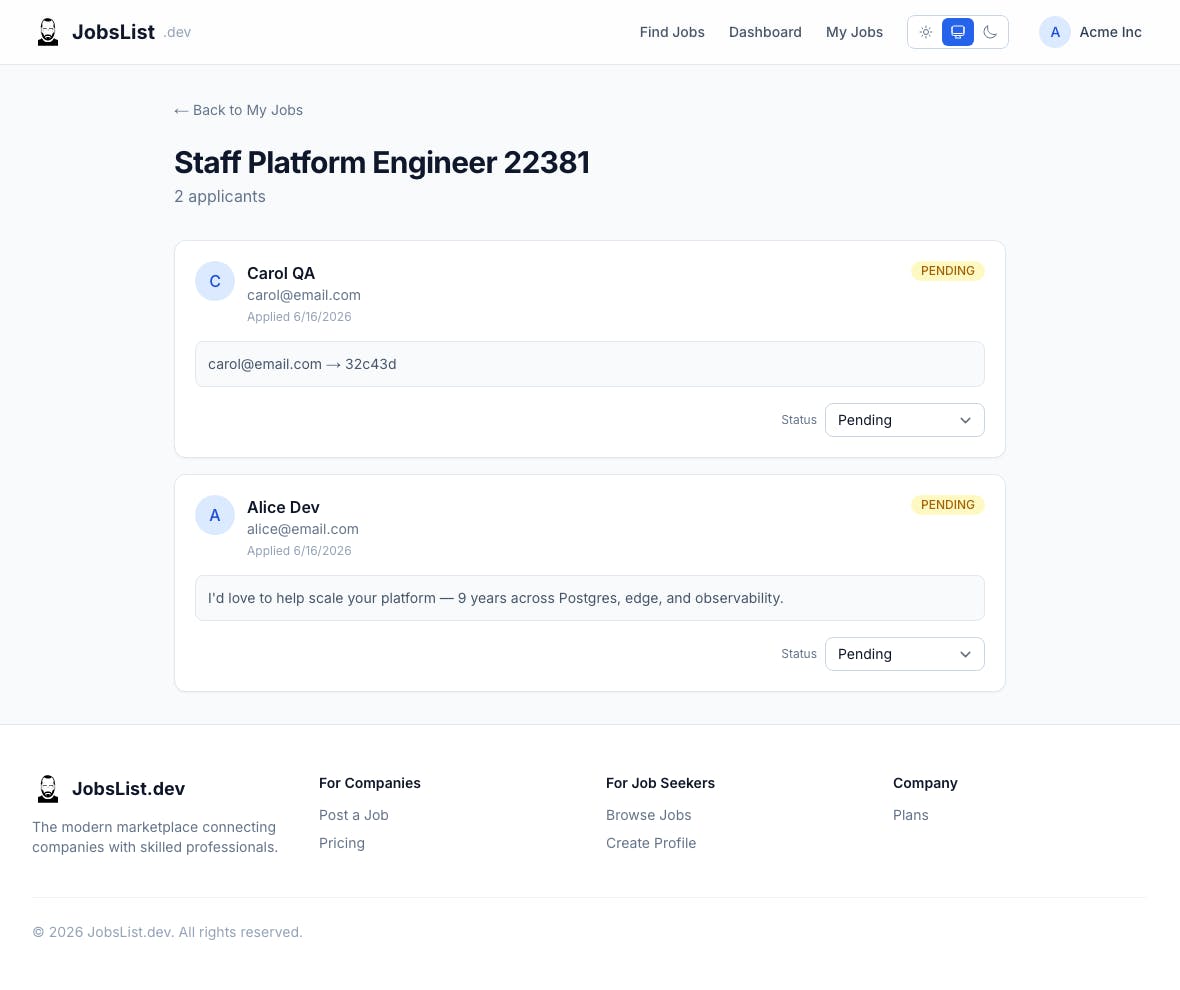Image resolution: width=1180 pixels, height=990 pixels.
Task: Switch to light theme sun icon
Action: click(x=926, y=32)
